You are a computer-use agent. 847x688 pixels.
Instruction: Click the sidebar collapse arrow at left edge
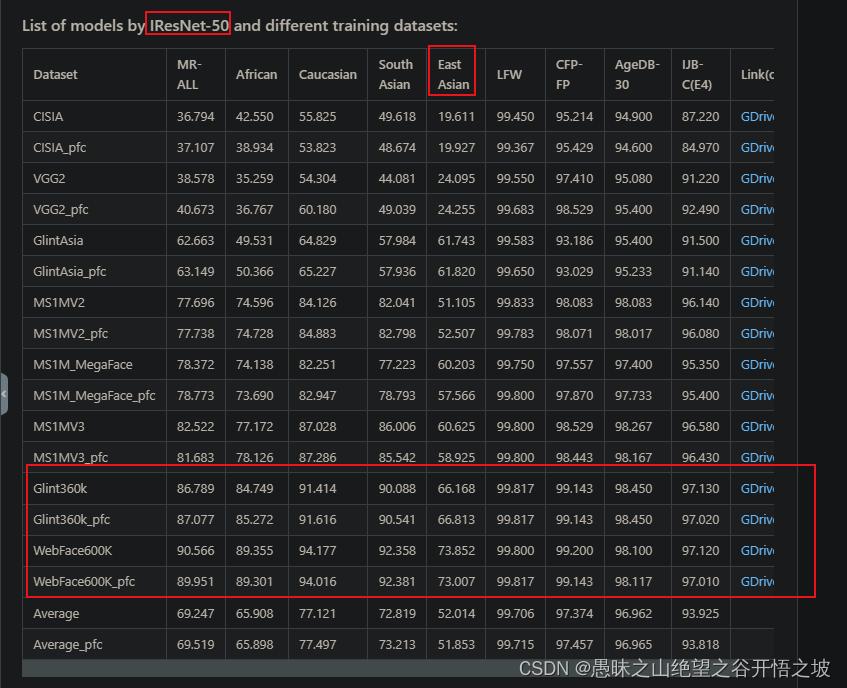4,394
